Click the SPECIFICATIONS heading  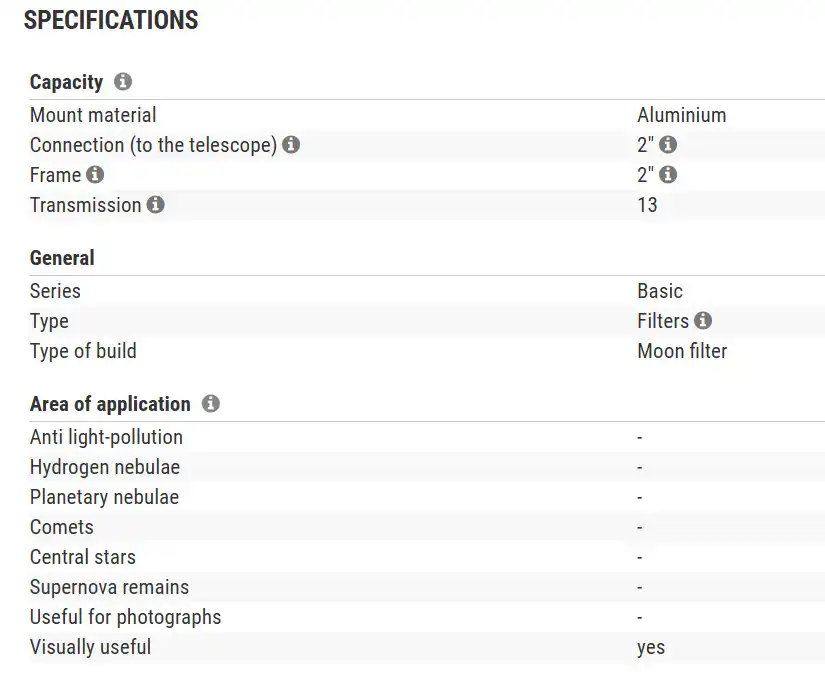click(111, 20)
